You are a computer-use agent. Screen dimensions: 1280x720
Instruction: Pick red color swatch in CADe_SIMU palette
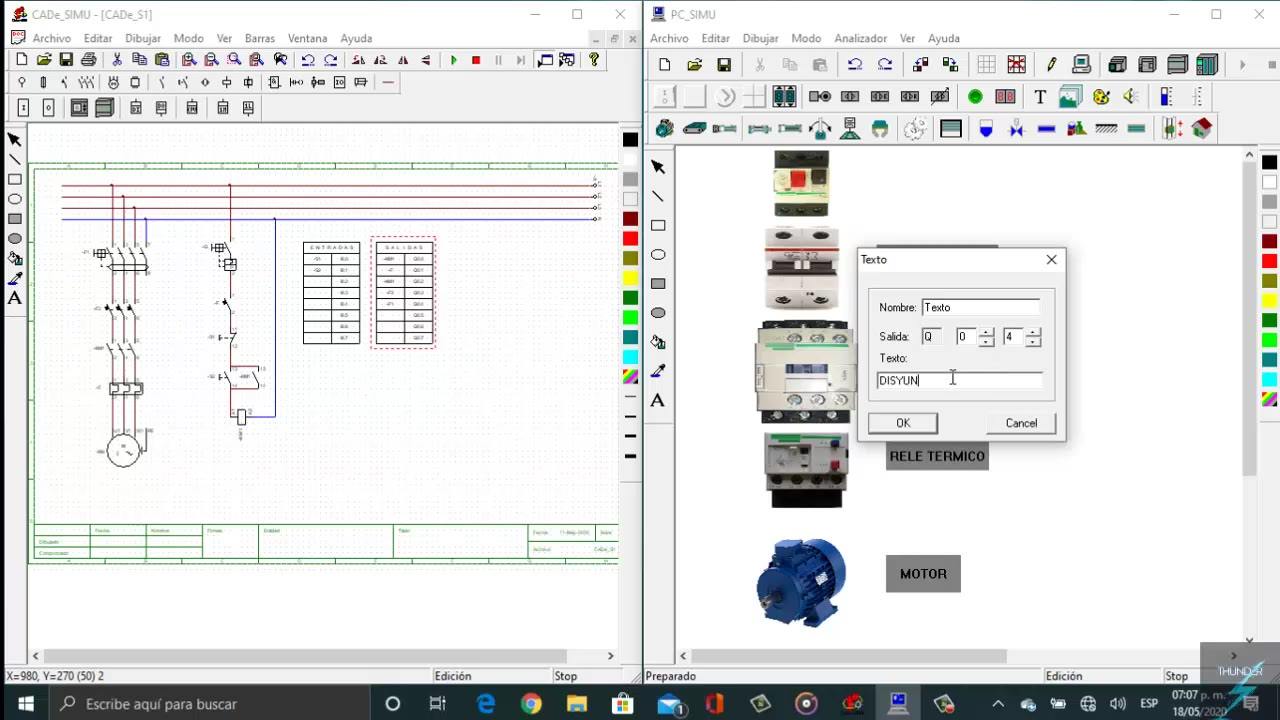coord(630,238)
